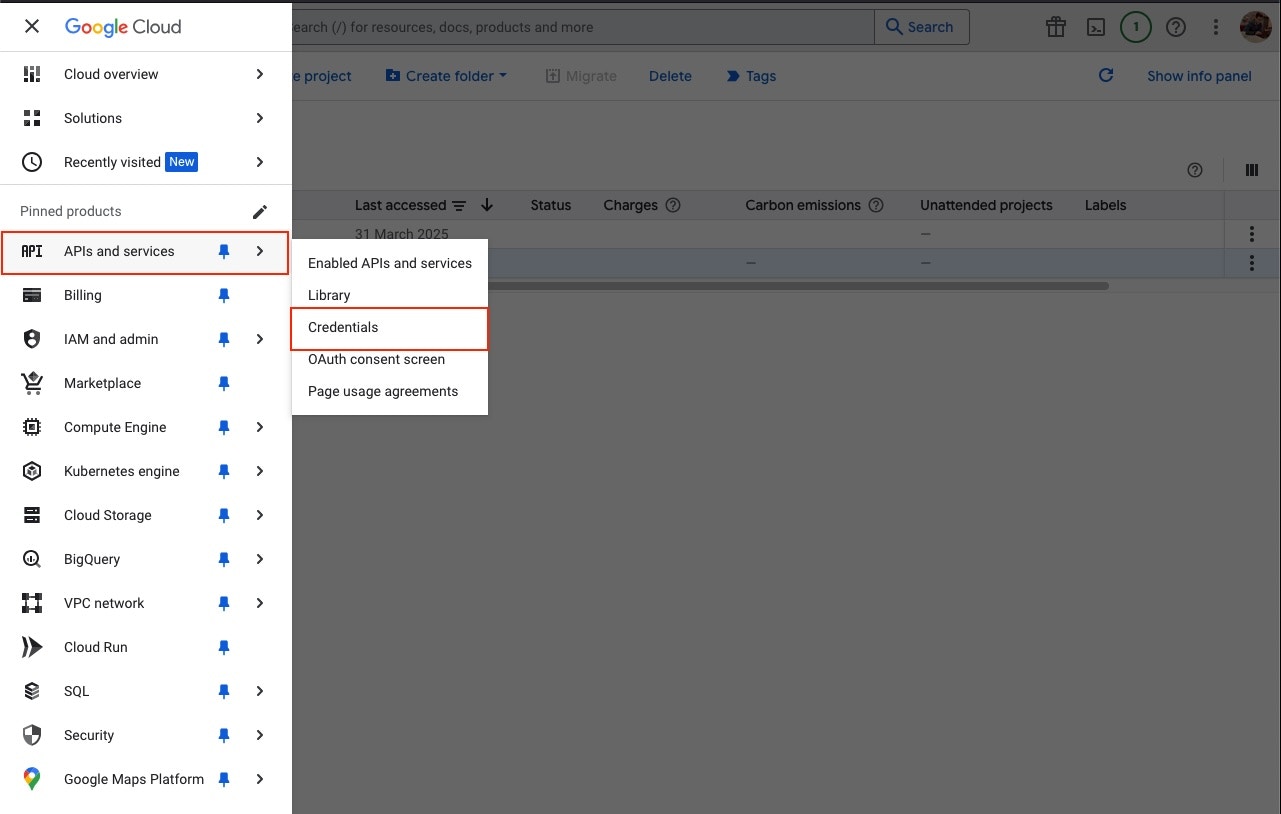This screenshot has width=1281, height=814.
Task: Close the navigation menu with X icon
Action: click(x=32, y=27)
